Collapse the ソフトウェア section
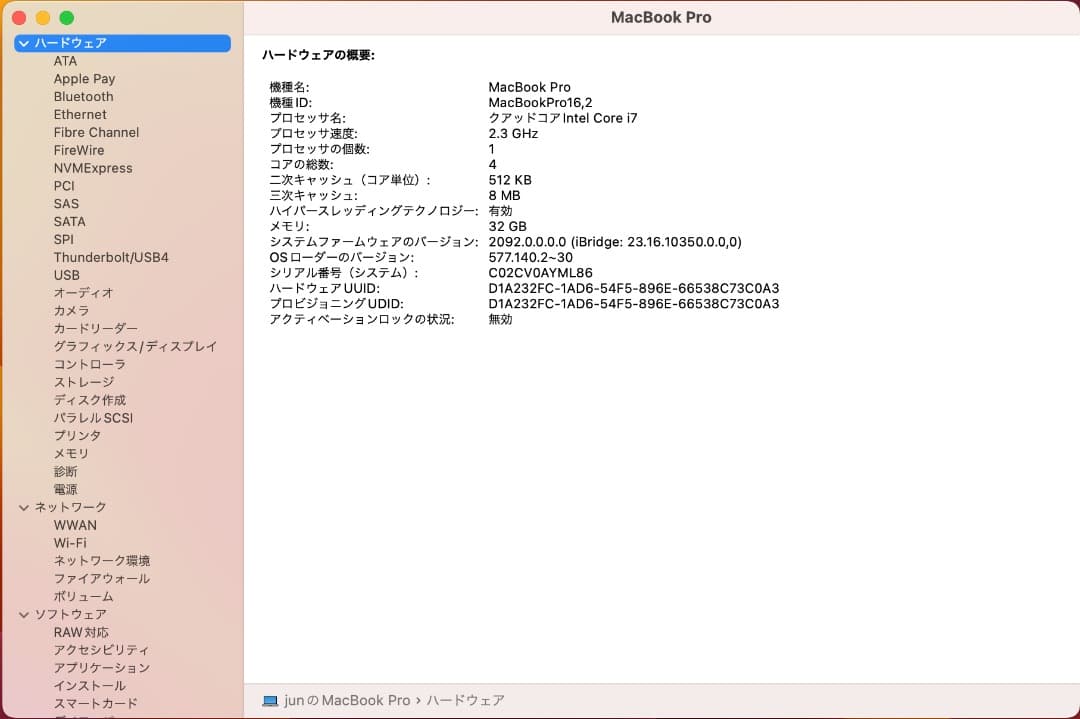The height and width of the screenshot is (719, 1080). coord(24,614)
